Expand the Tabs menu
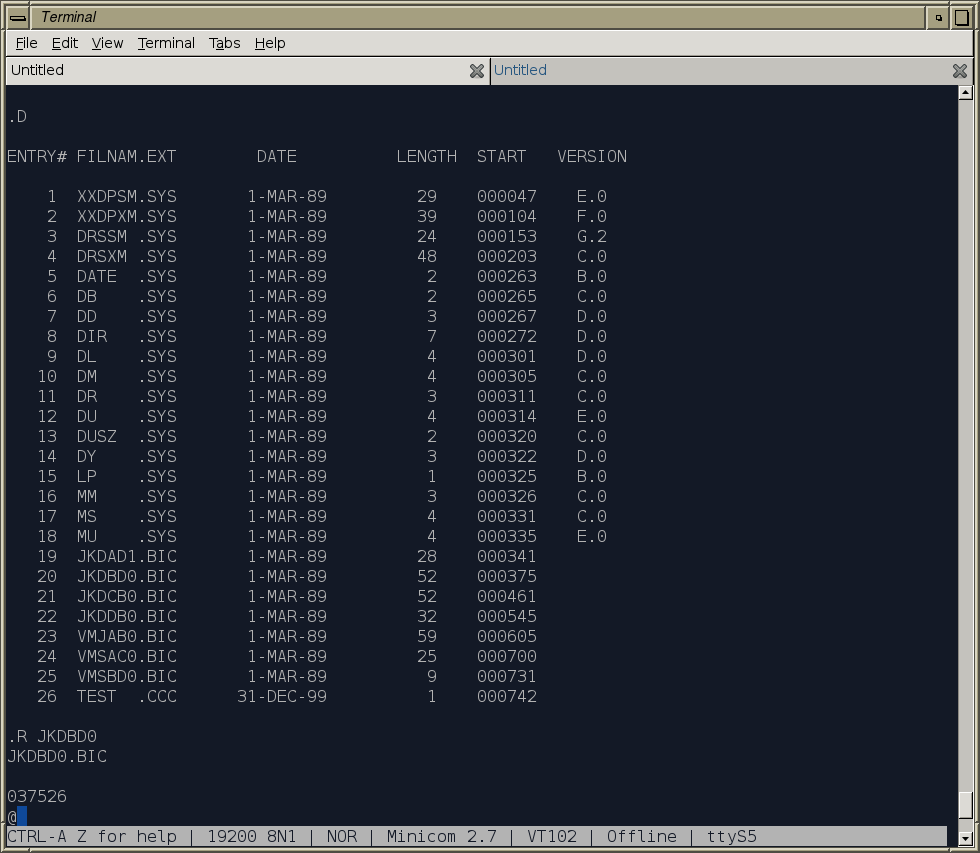 click(224, 43)
